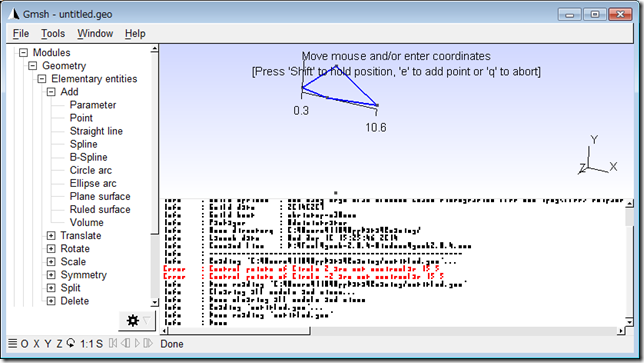
Task: Click the message log scroll up arrow
Action: tap(629, 202)
